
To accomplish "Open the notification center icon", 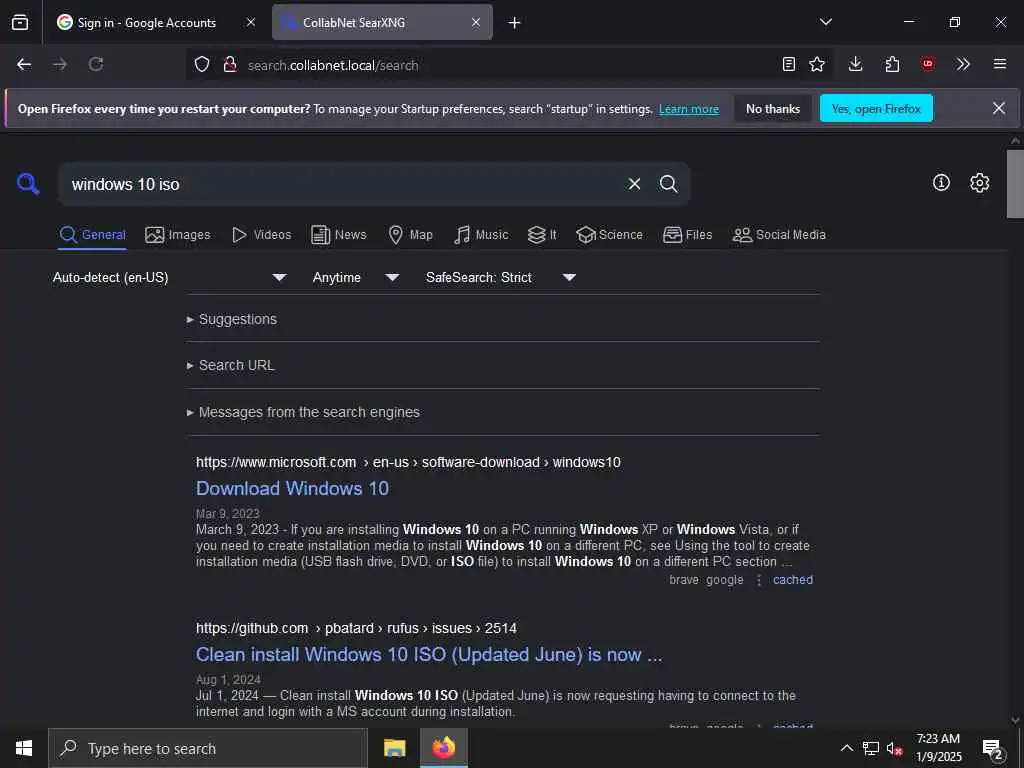I will click(992, 749).
